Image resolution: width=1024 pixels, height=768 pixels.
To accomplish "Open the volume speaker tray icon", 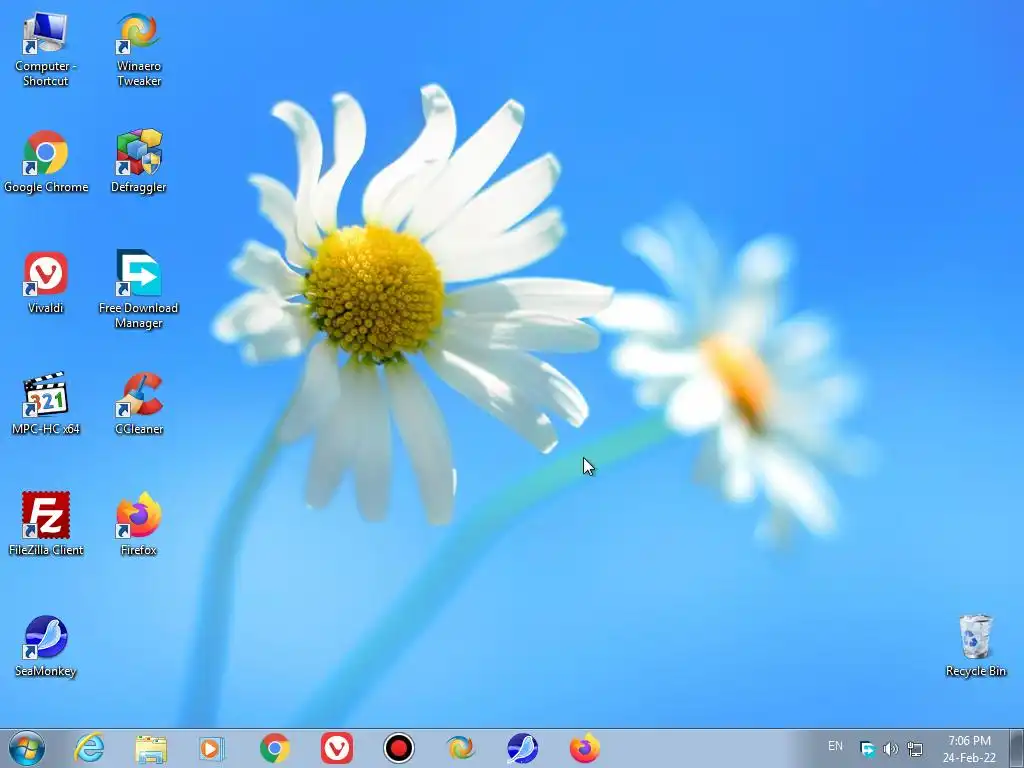I will pyautogui.click(x=890, y=749).
